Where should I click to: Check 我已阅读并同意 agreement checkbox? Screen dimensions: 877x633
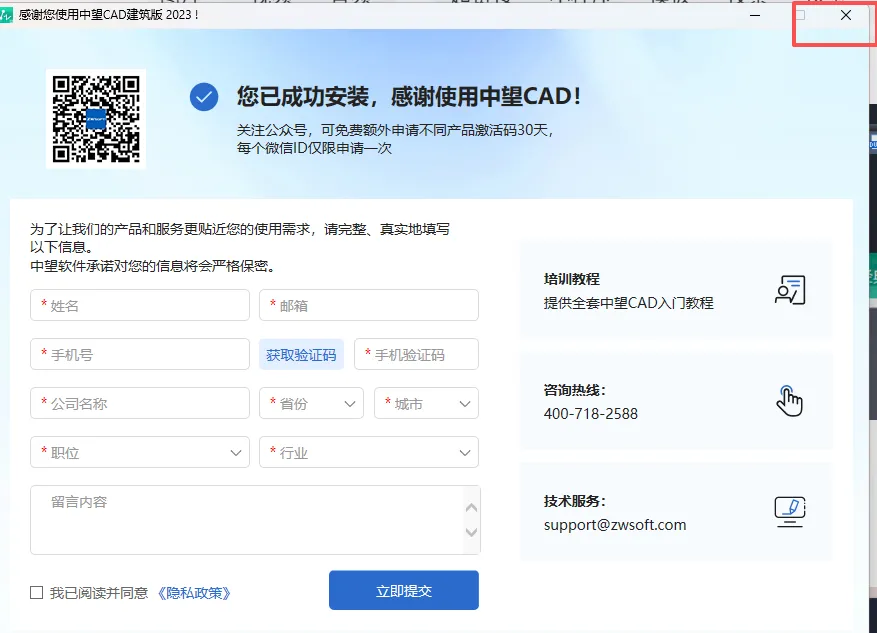coord(36,592)
